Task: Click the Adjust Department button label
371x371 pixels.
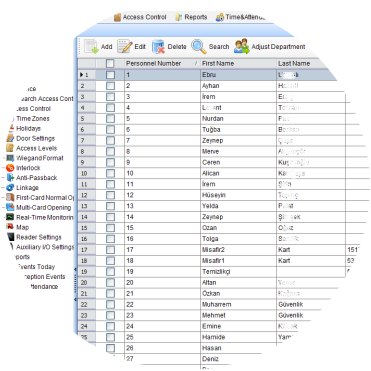Action: 278,47
